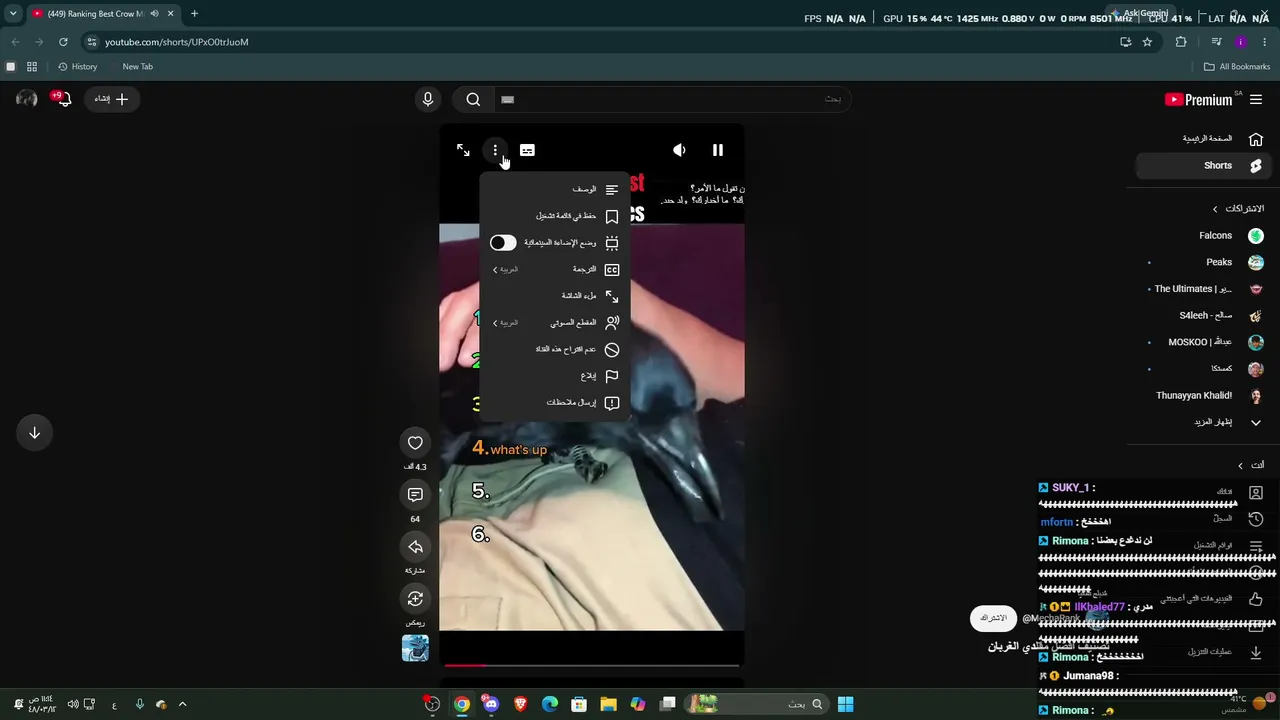
Task: Open Microsoft Edge from the taskbar
Action: point(549,704)
